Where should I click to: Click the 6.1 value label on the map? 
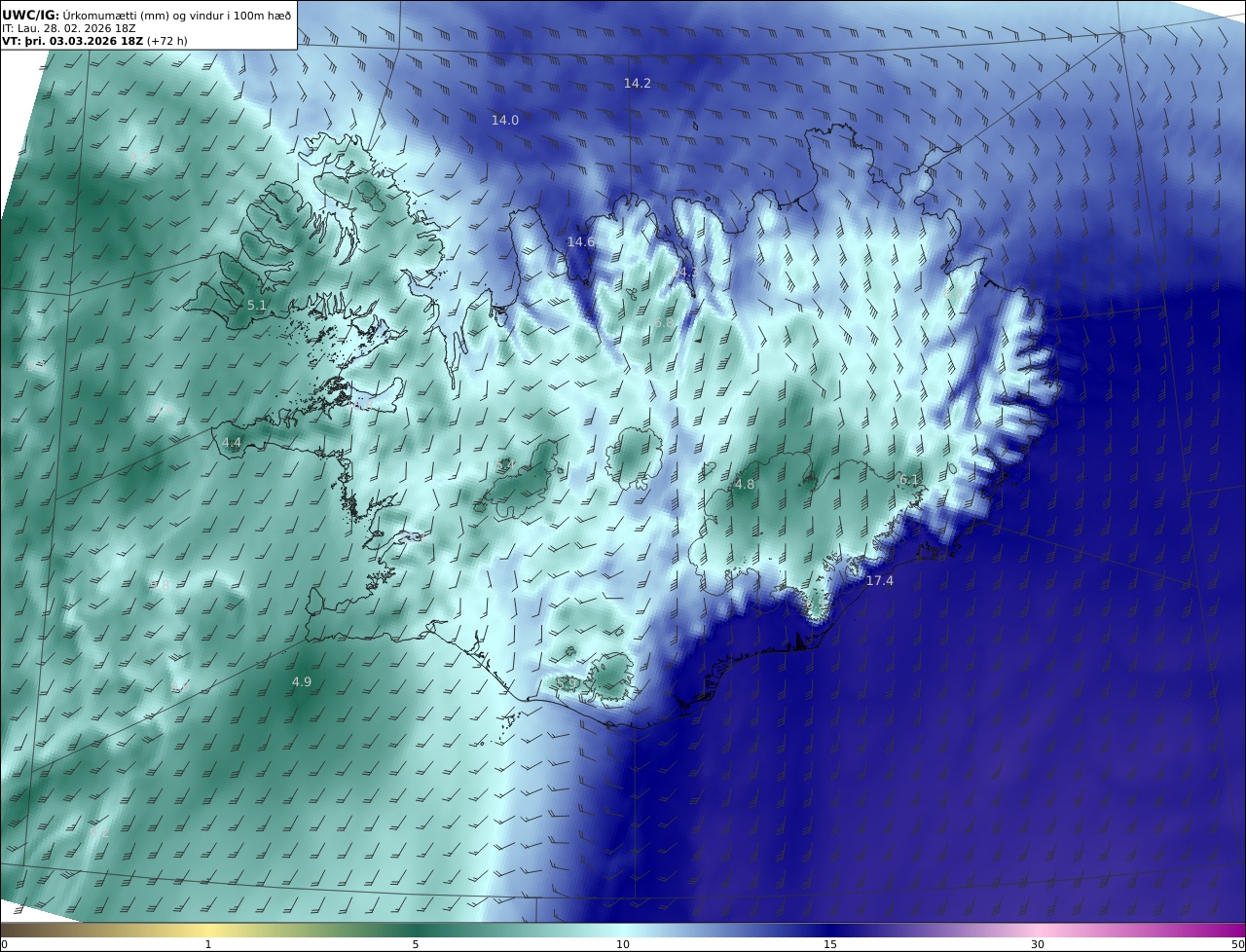909,480
